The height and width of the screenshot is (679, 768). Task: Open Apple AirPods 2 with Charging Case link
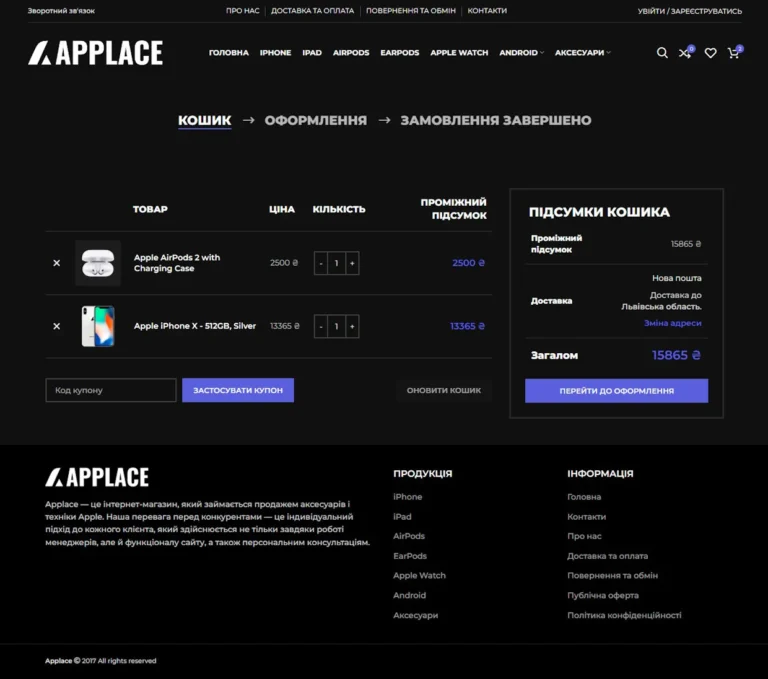[177, 263]
